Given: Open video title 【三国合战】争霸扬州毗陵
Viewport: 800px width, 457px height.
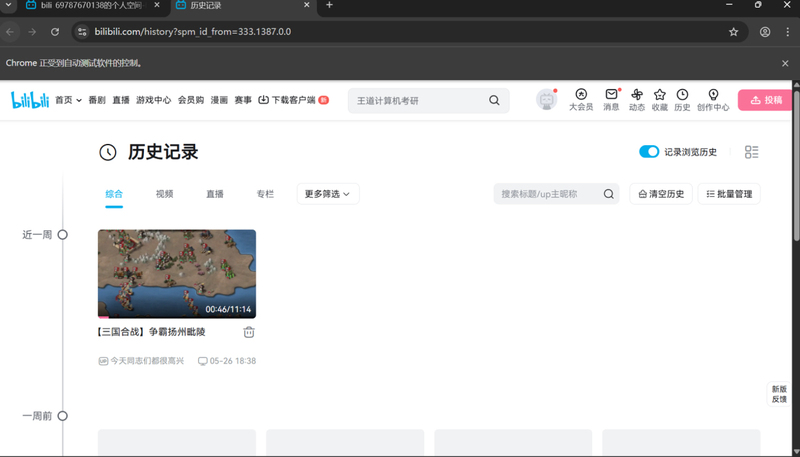Looking at the screenshot, I should (x=151, y=332).
